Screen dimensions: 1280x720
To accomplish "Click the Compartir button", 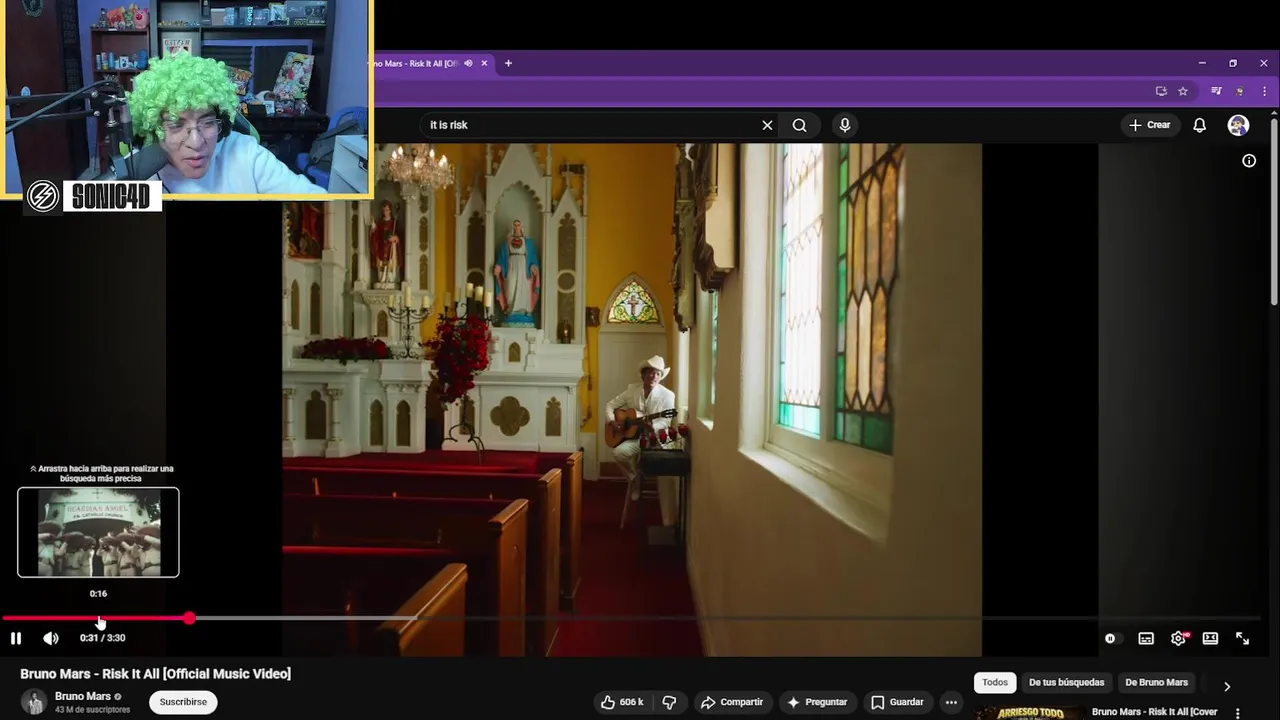I will [732, 702].
